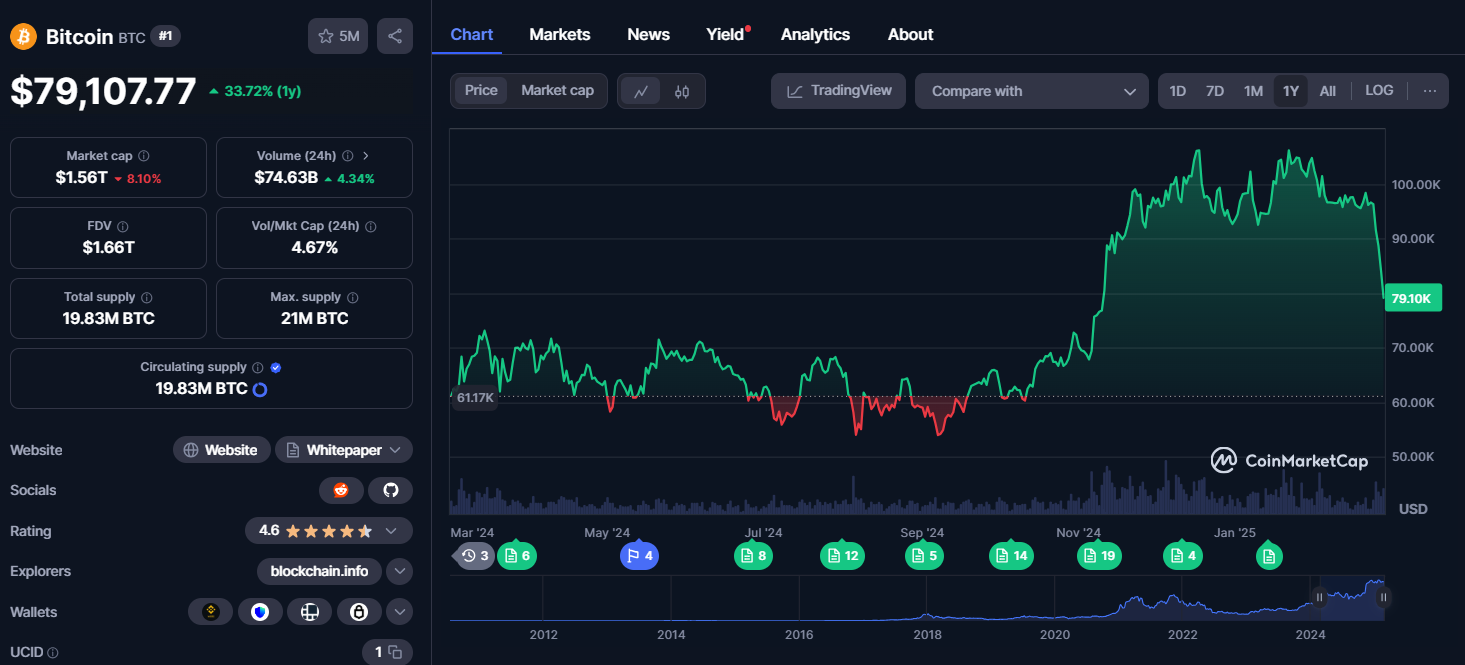
Task: Click the $1.56T market cap value
Action: [x=81, y=178]
